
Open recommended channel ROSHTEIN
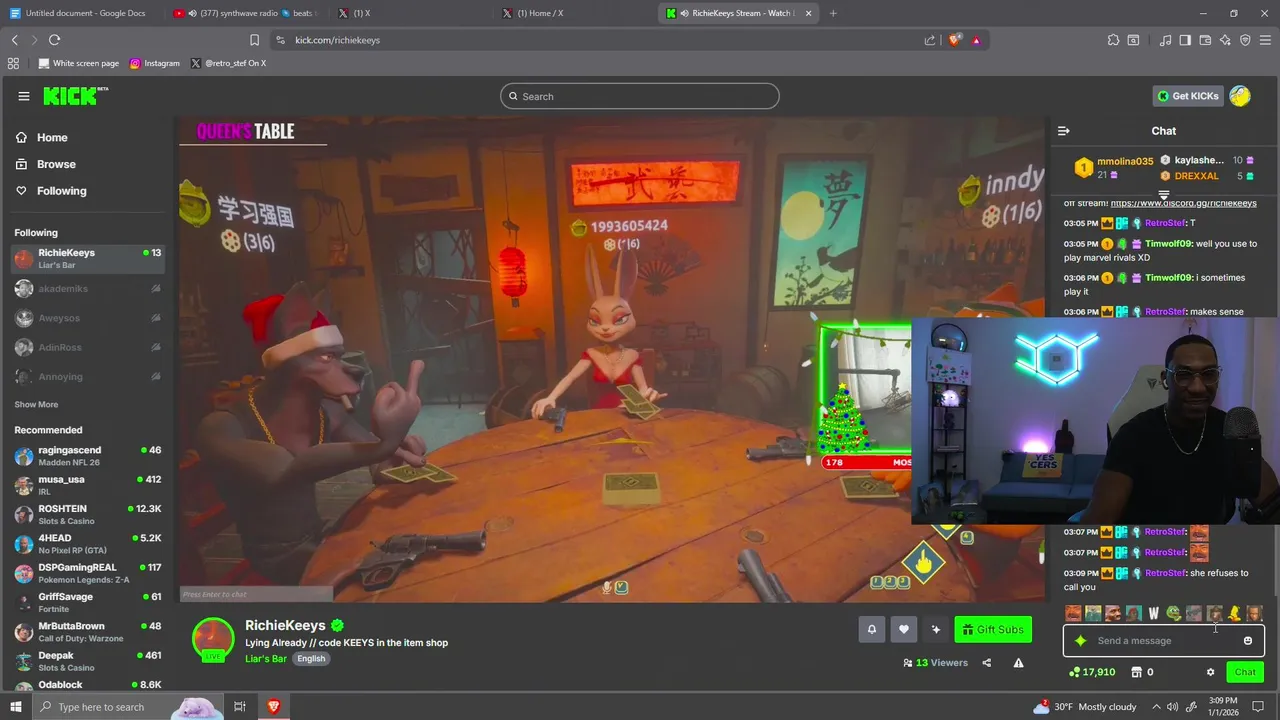pos(88,514)
